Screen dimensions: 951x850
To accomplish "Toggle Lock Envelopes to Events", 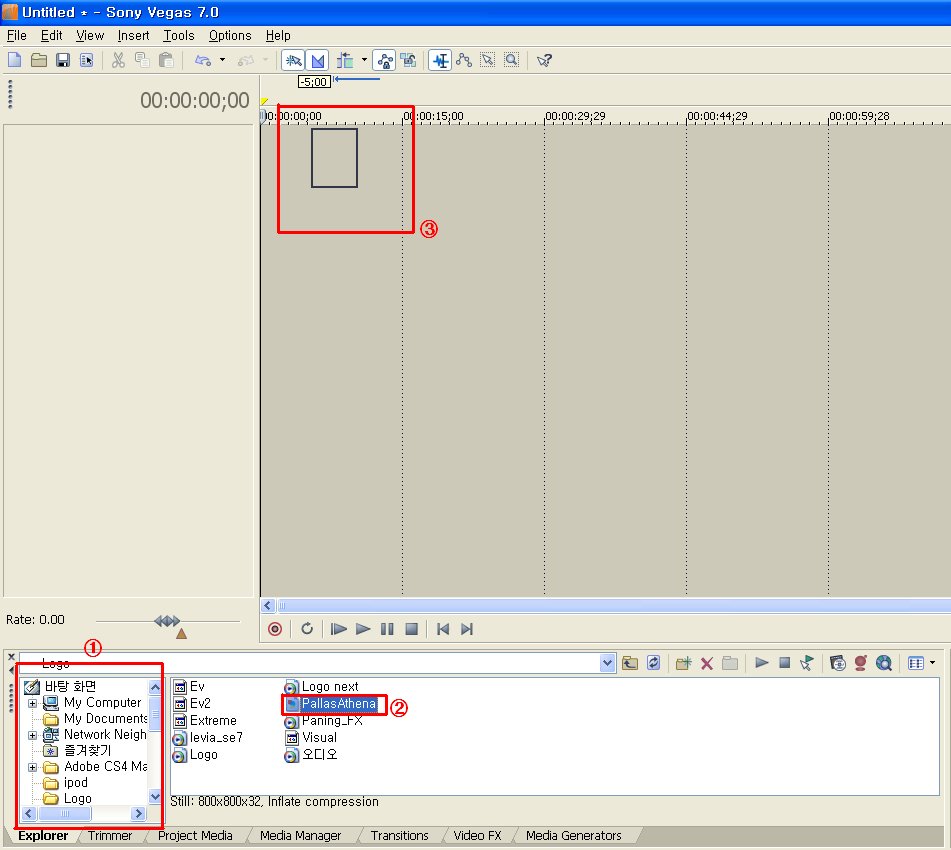I will click(384, 60).
